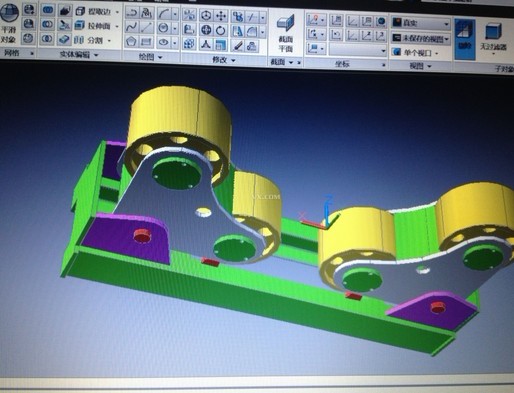
Task: Click the Section Plane (截面平面) button
Action: point(285,34)
